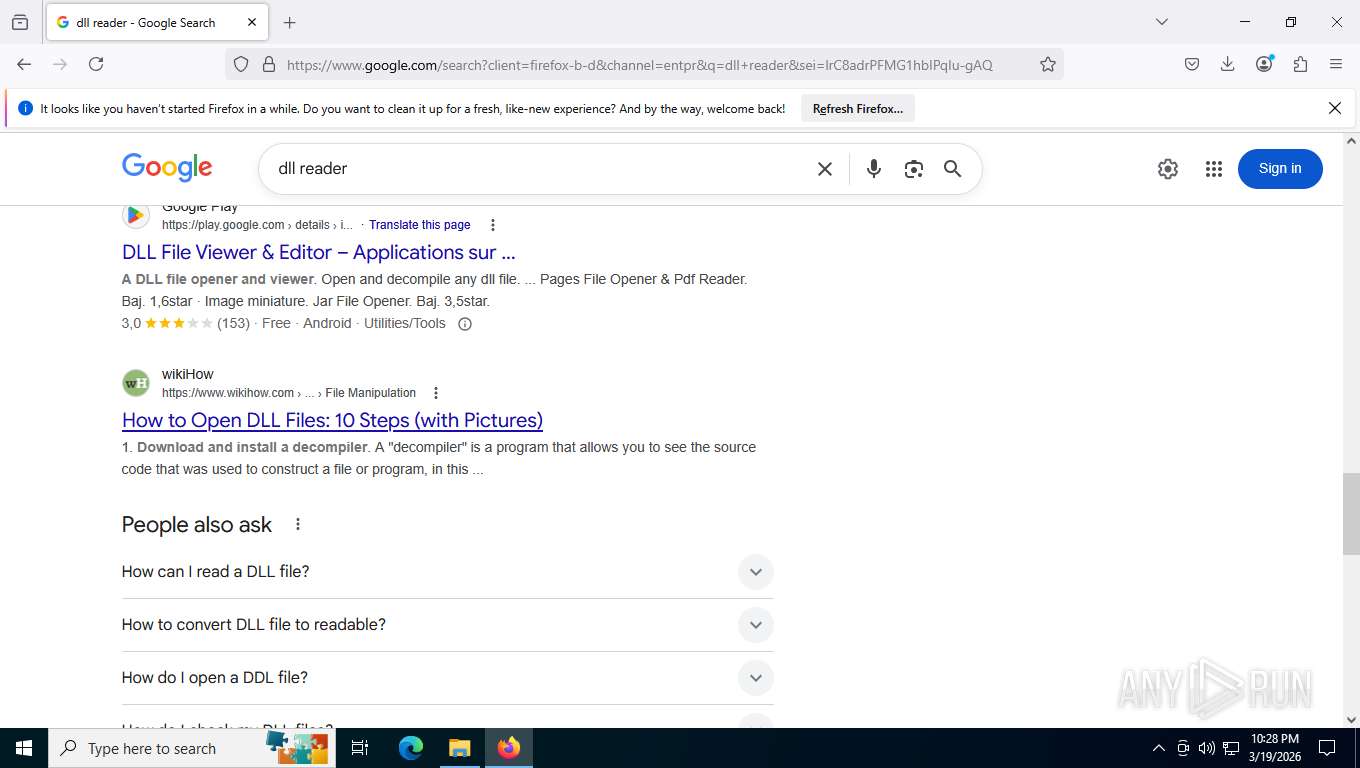Search by image with Google Lens
1360x768 pixels.
[x=913, y=169]
